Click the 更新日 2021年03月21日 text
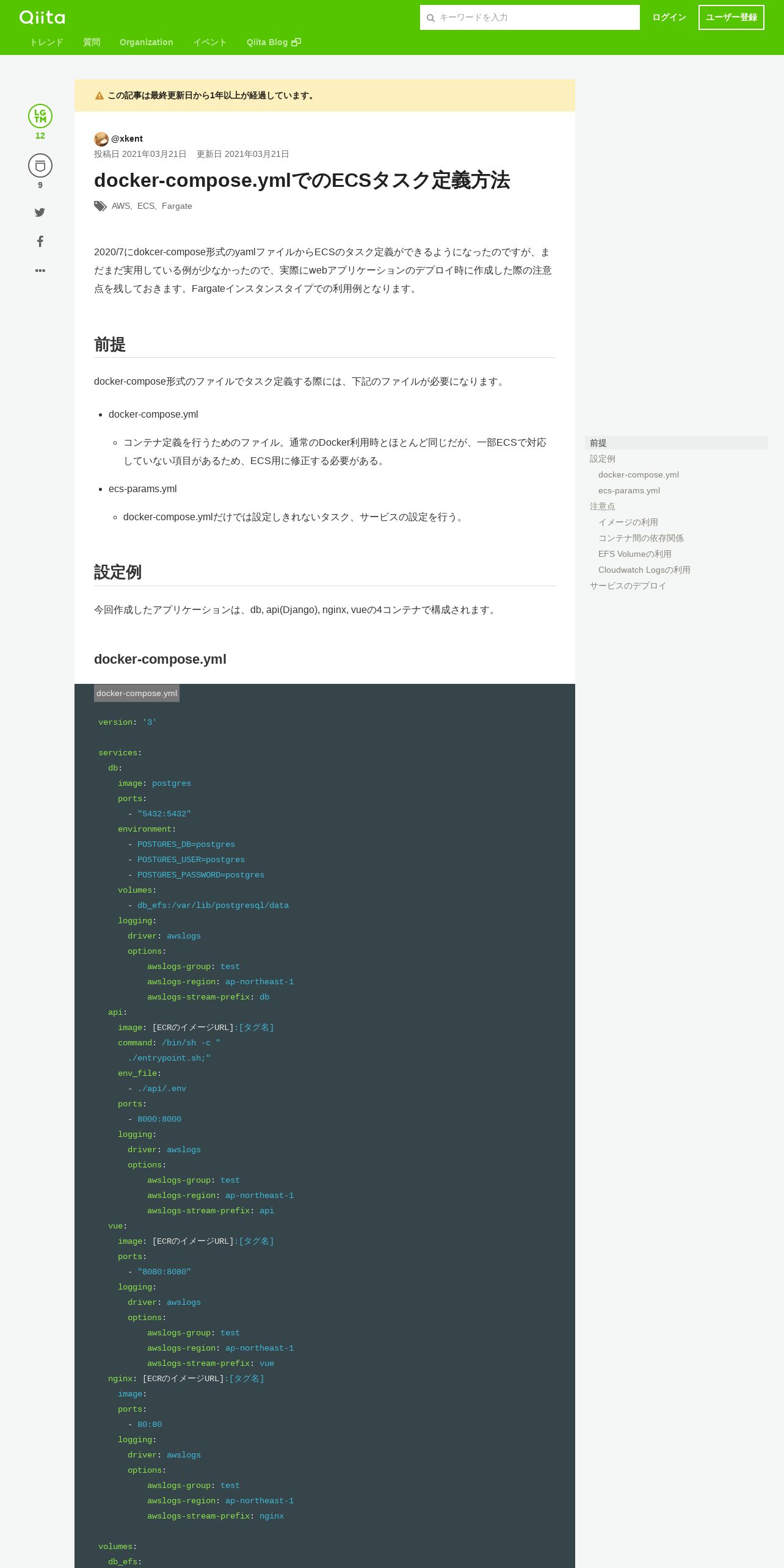This screenshot has height=1568, width=784. 242,154
